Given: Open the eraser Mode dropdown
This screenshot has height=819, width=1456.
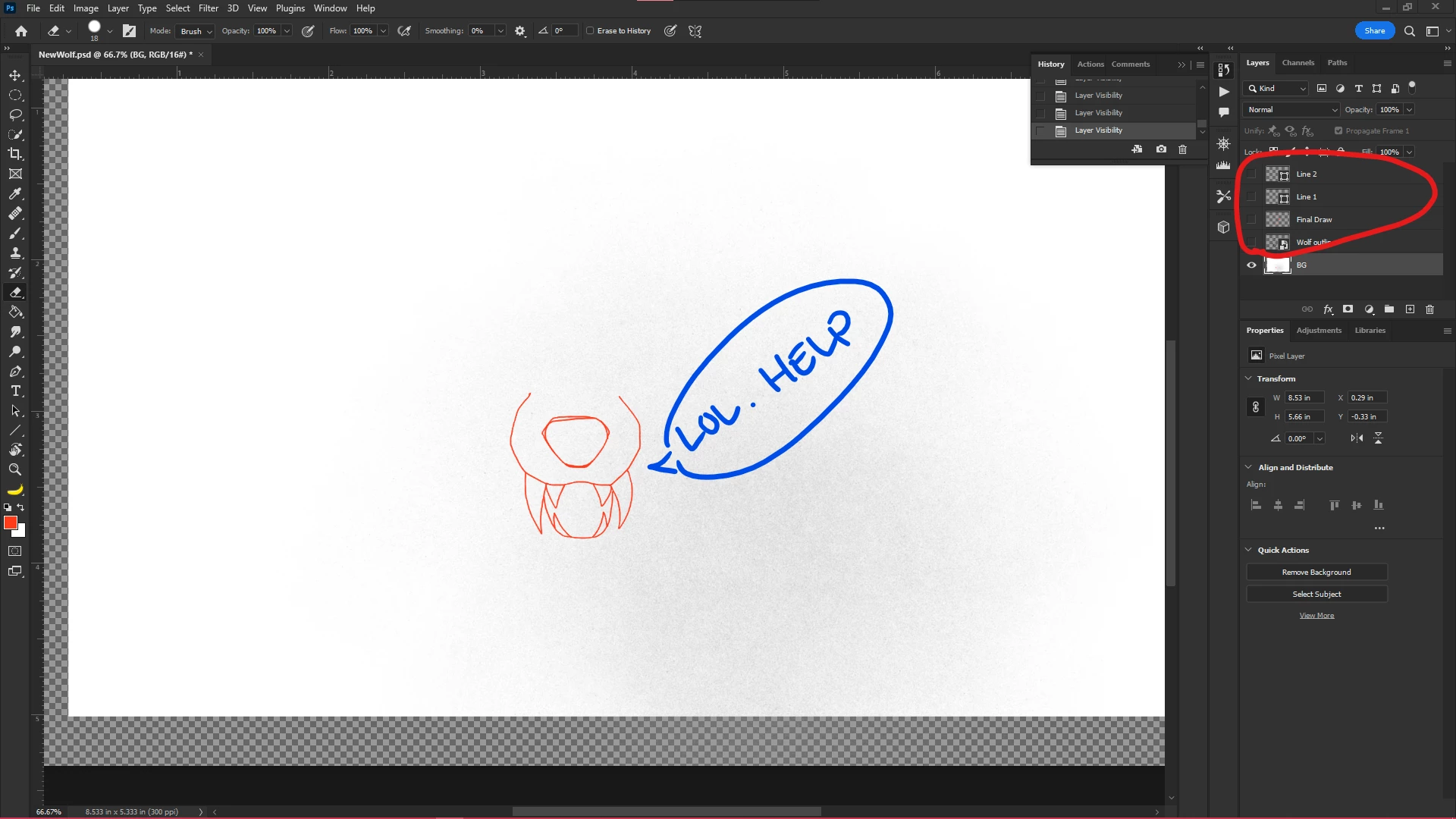Looking at the screenshot, I should [x=196, y=31].
